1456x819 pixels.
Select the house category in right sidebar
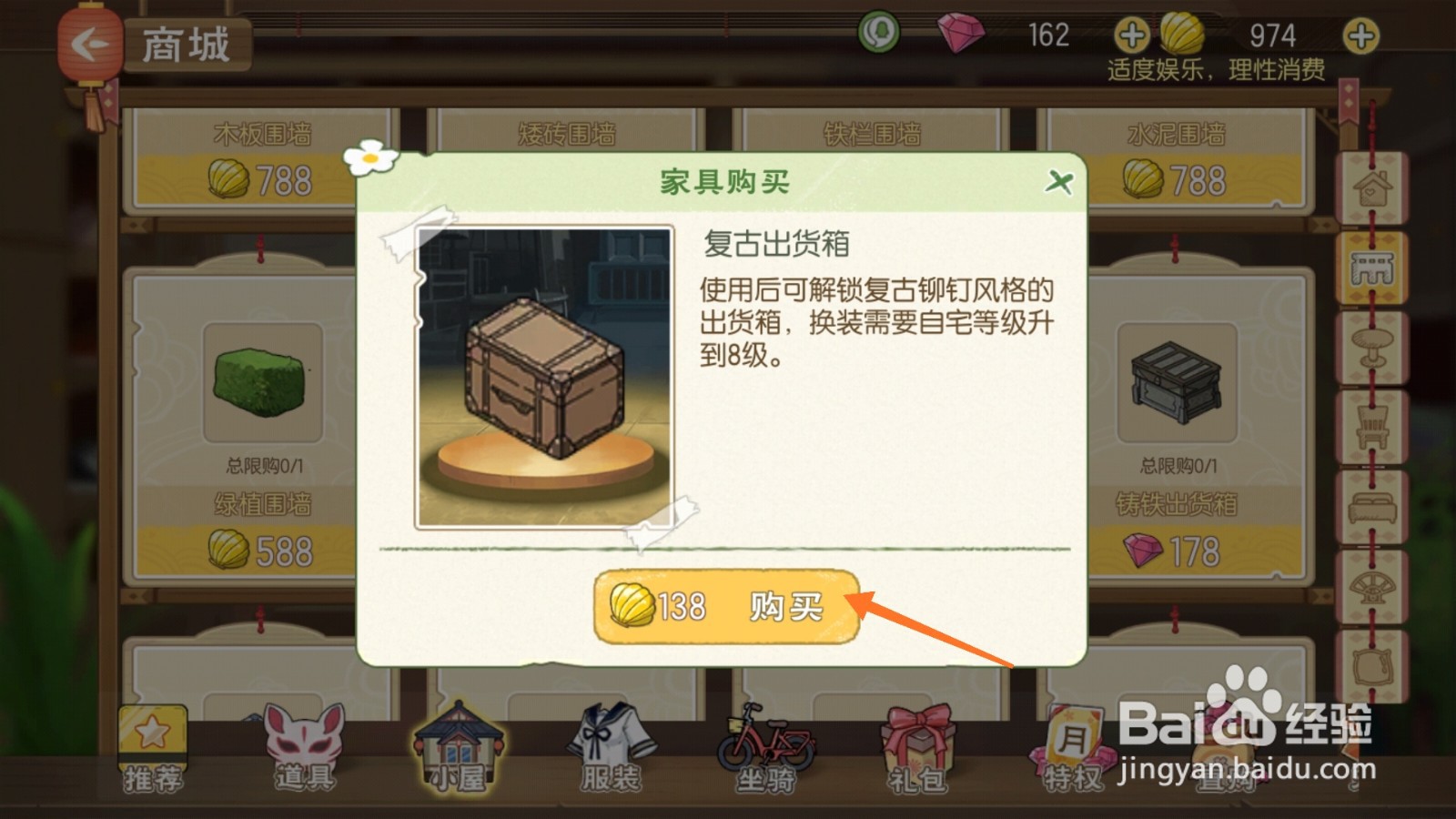1371,188
